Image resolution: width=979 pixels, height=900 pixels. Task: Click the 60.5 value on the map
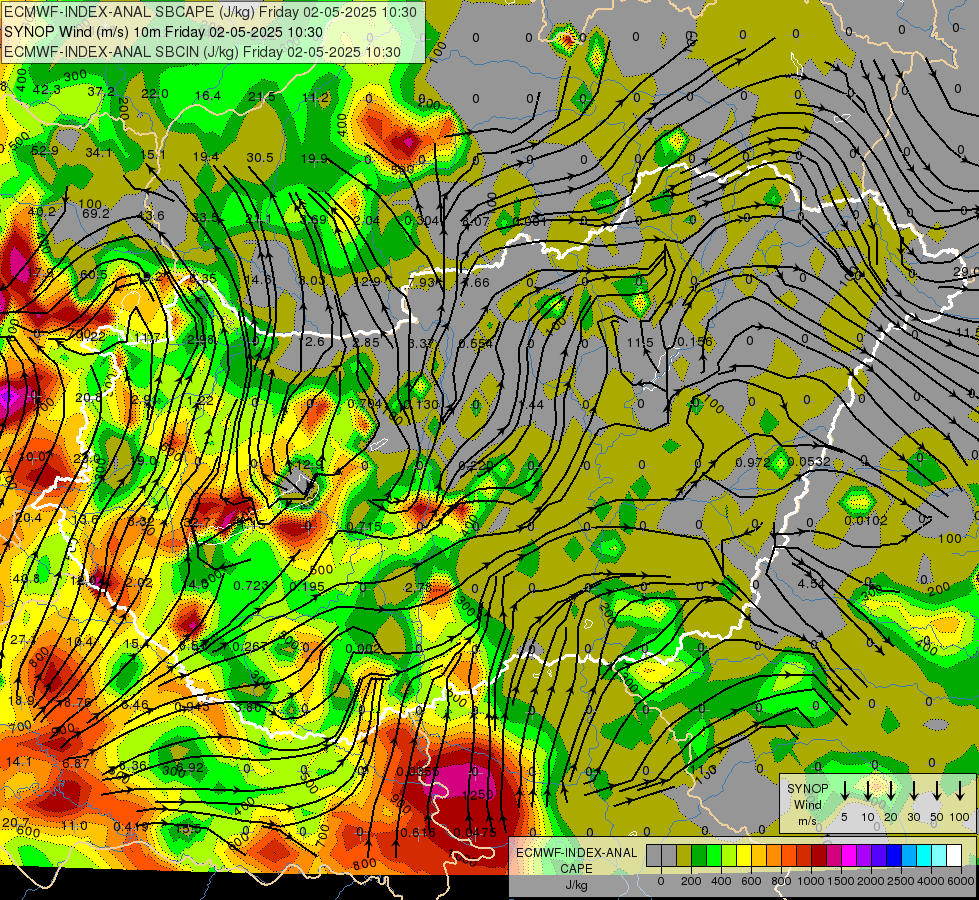coord(94,275)
